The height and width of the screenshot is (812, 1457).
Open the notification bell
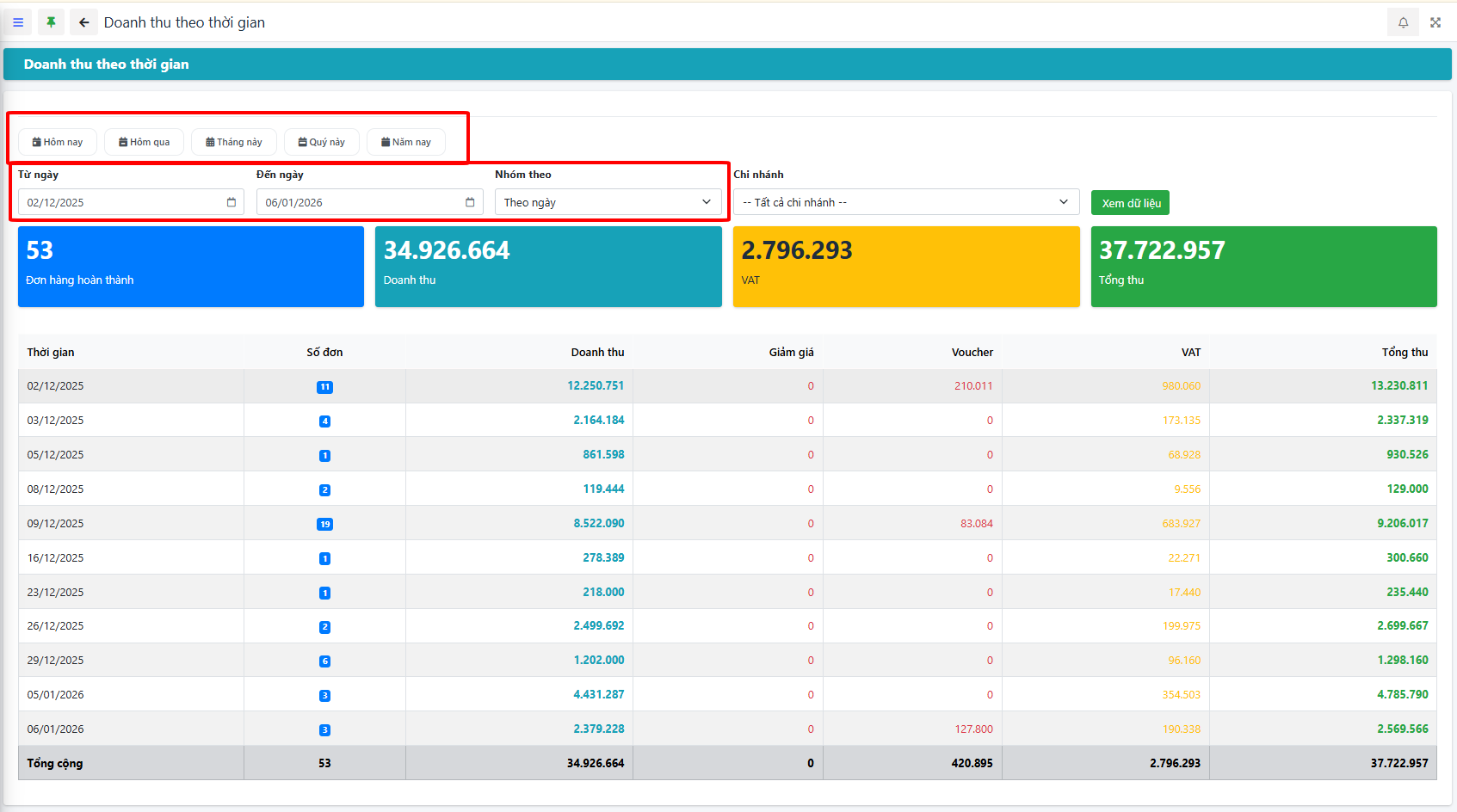click(1403, 22)
